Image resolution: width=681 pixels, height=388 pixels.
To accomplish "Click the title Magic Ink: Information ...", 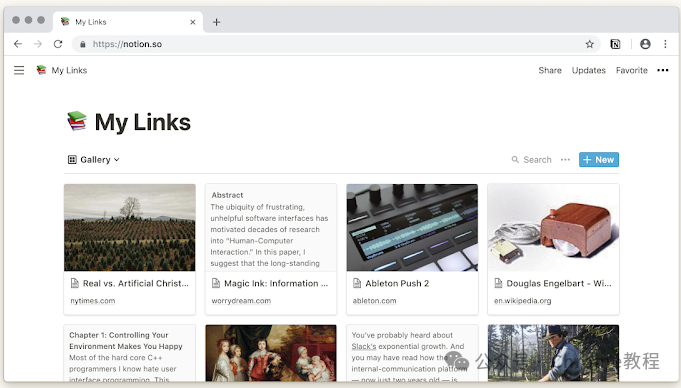I will 276,284.
